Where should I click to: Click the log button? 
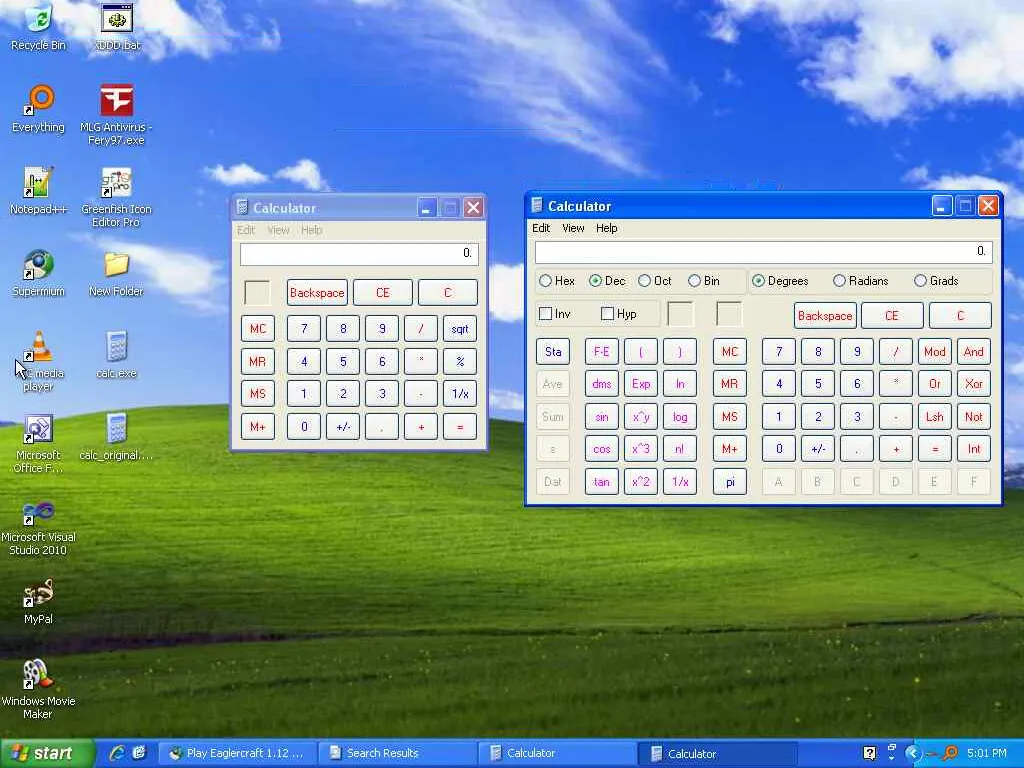(x=680, y=417)
